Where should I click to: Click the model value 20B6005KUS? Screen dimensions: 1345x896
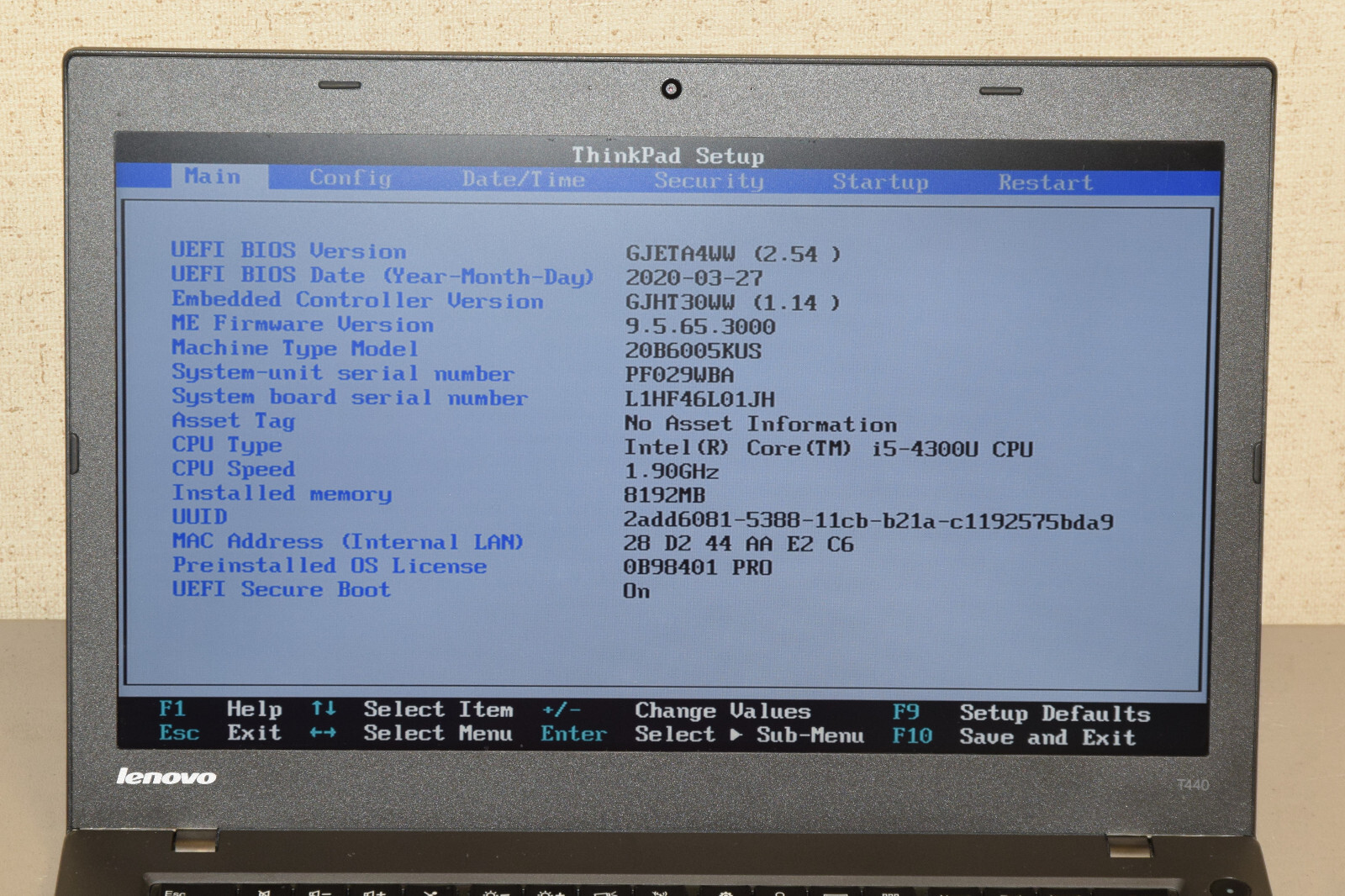click(693, 350)
